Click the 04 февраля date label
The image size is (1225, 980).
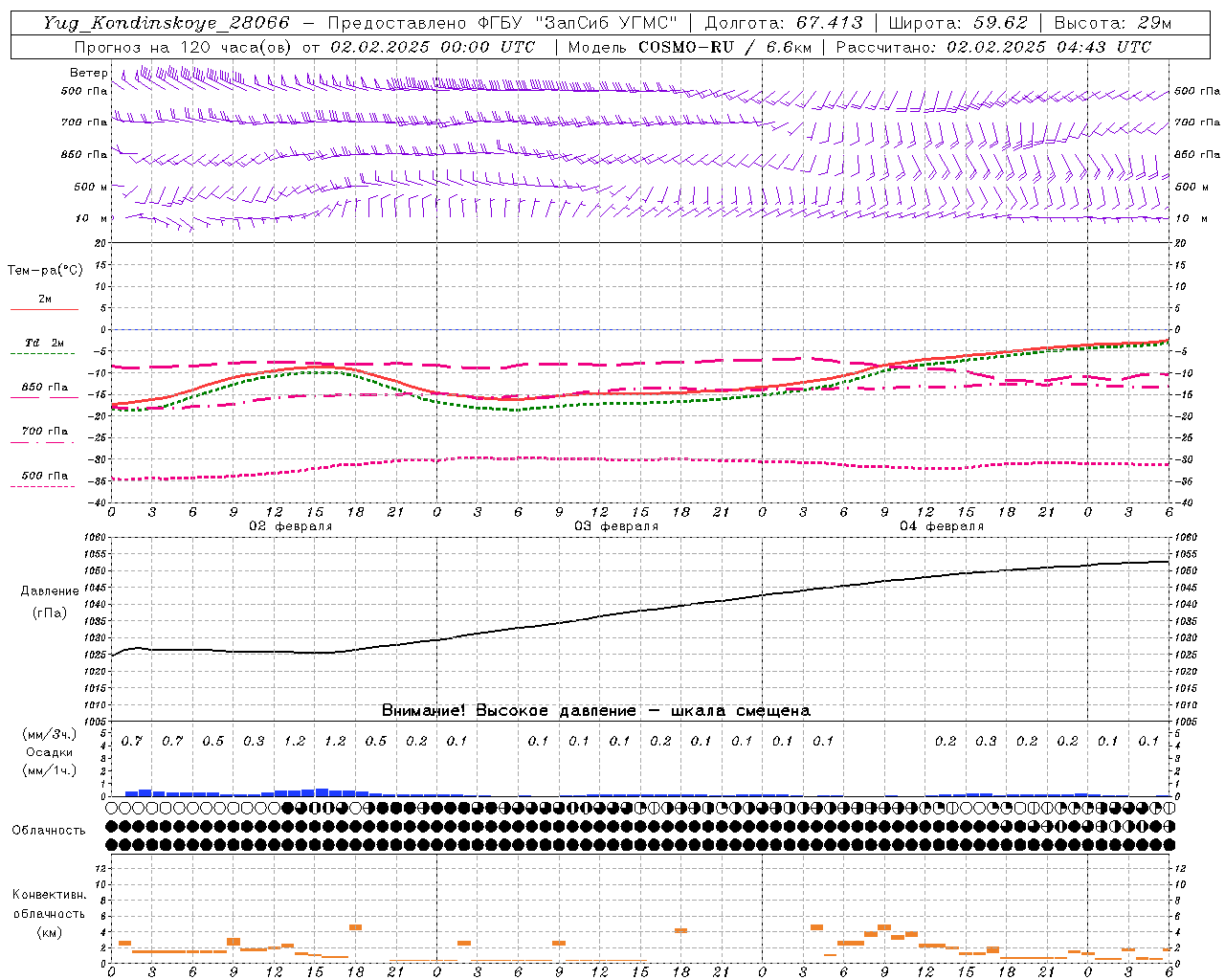point(942,526)
